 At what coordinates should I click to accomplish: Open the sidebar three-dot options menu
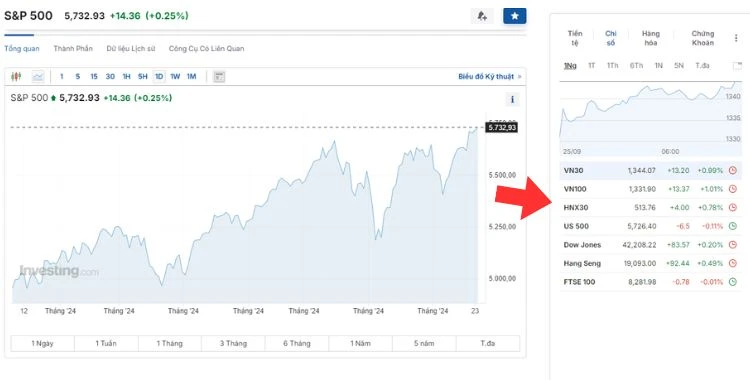(x=736, y=38)
